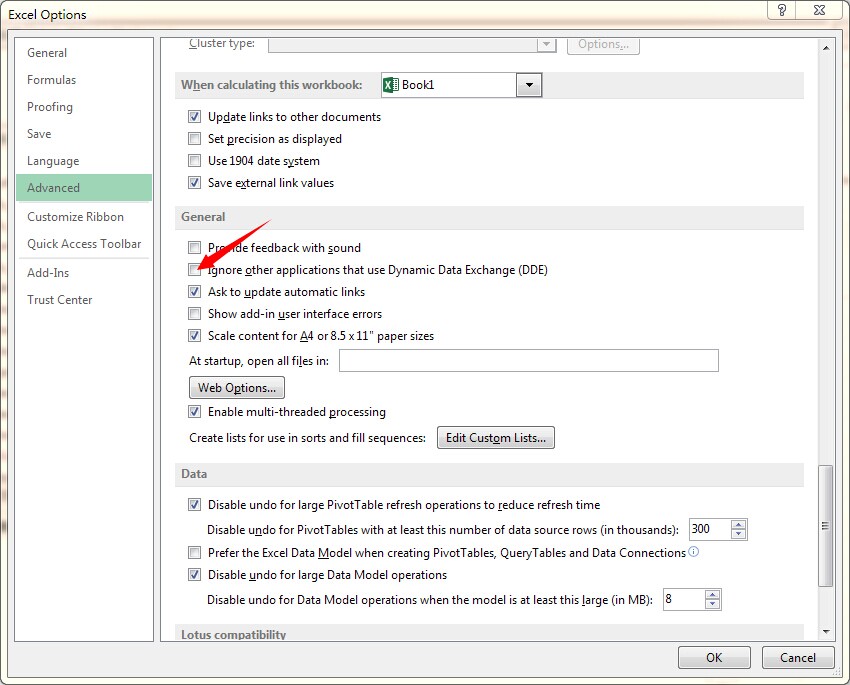Viewport: 850px width, 685px height.
Task: Toggle Disable undo for large Data Model operations
Action: click(x=194, y=574)
